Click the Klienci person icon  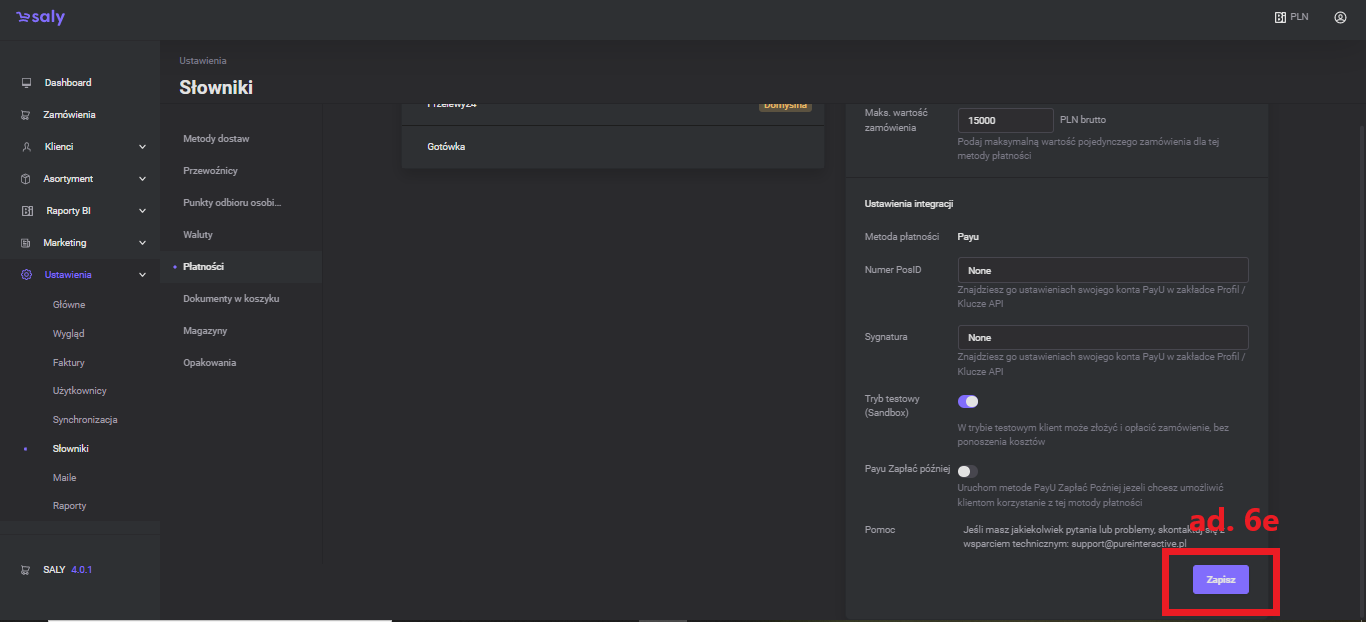pyautogui.click(x=26, y=147)
